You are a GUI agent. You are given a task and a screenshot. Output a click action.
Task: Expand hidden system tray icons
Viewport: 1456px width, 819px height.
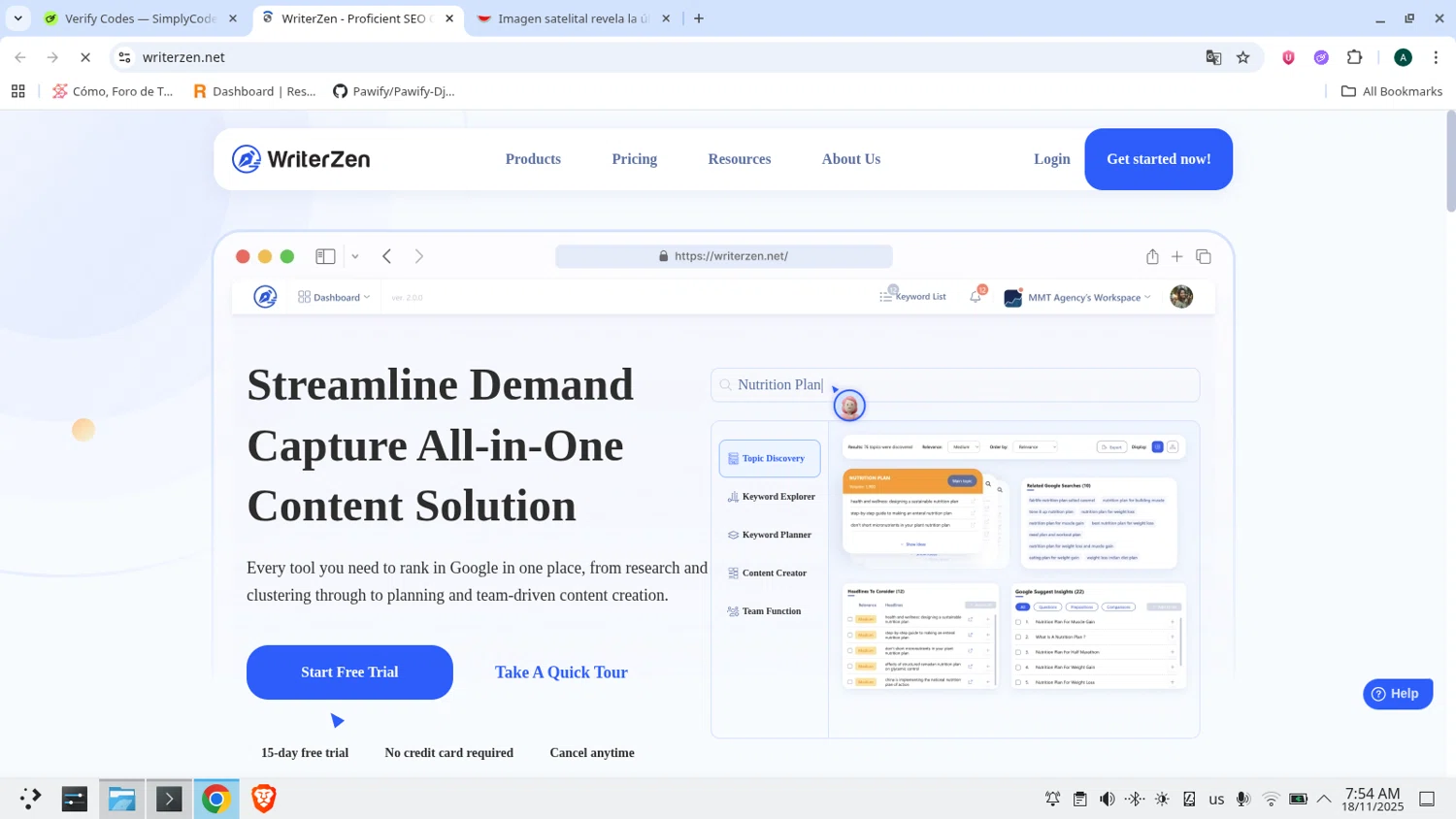(1324, 799)
